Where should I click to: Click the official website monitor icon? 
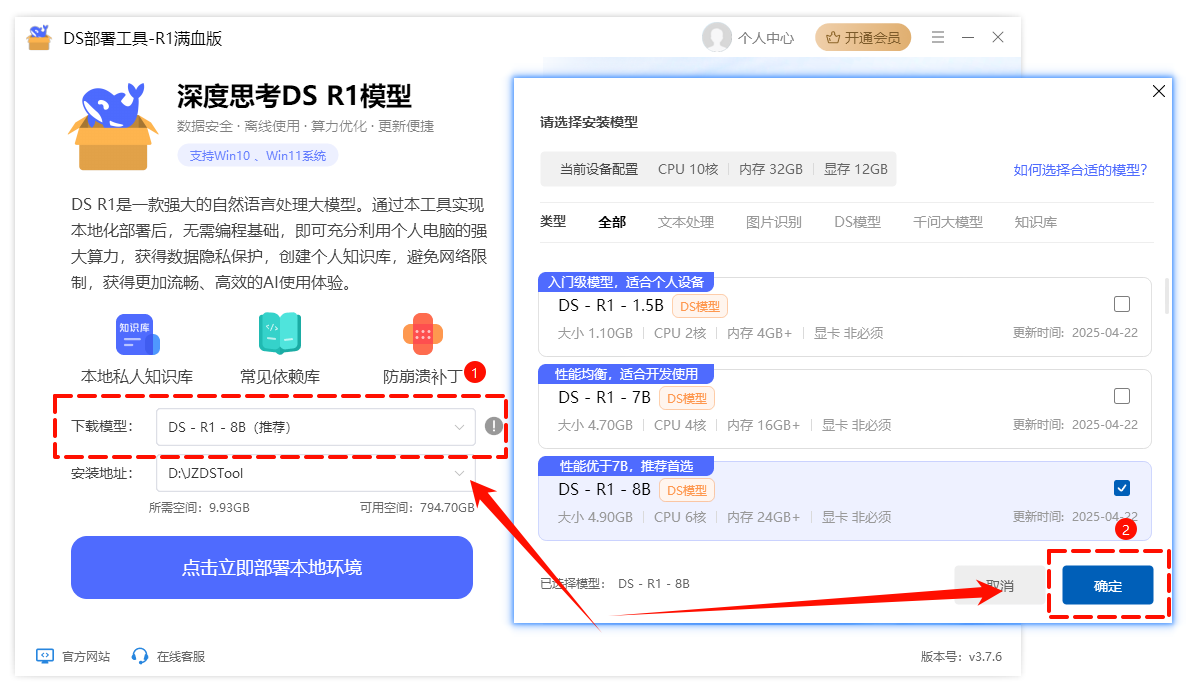coord(45,656)
